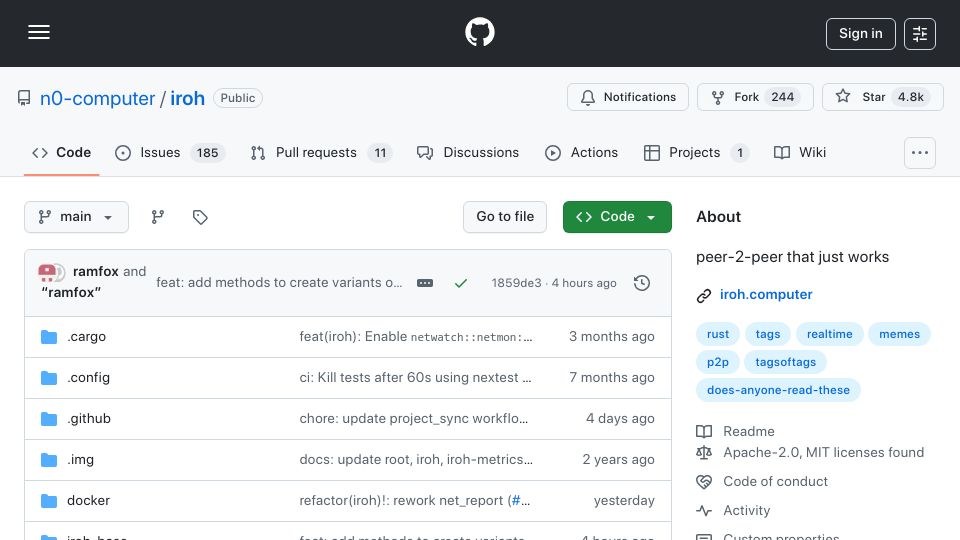The width and height of the screenshot is (960, 540).
Task: Open the Issues tab
Action: click(x=170, y=152)
